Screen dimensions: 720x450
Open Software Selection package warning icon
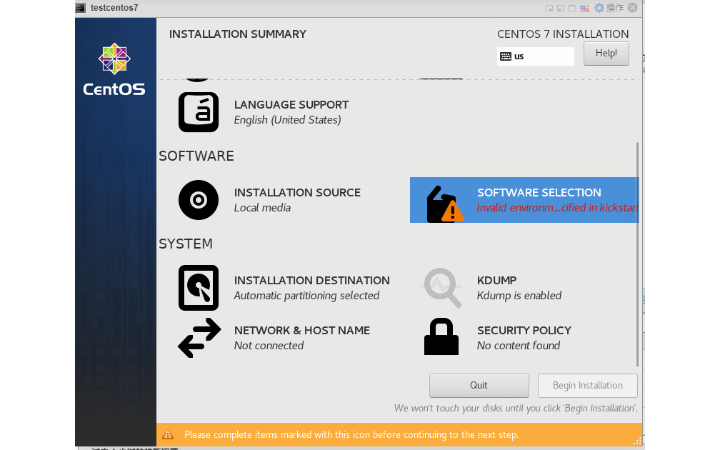444,204
